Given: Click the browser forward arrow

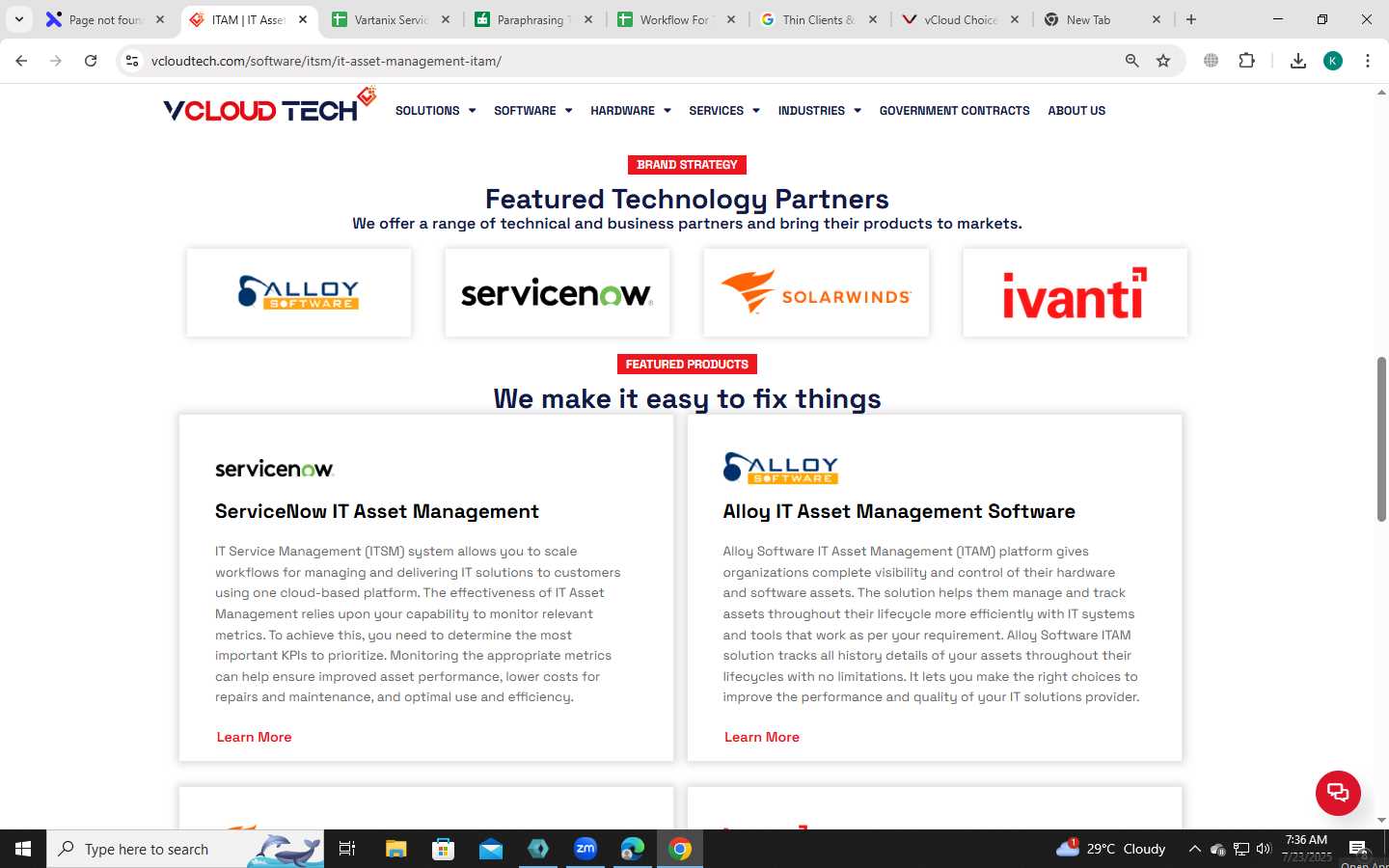Looking at the screenshot, I should pos(56,61).
